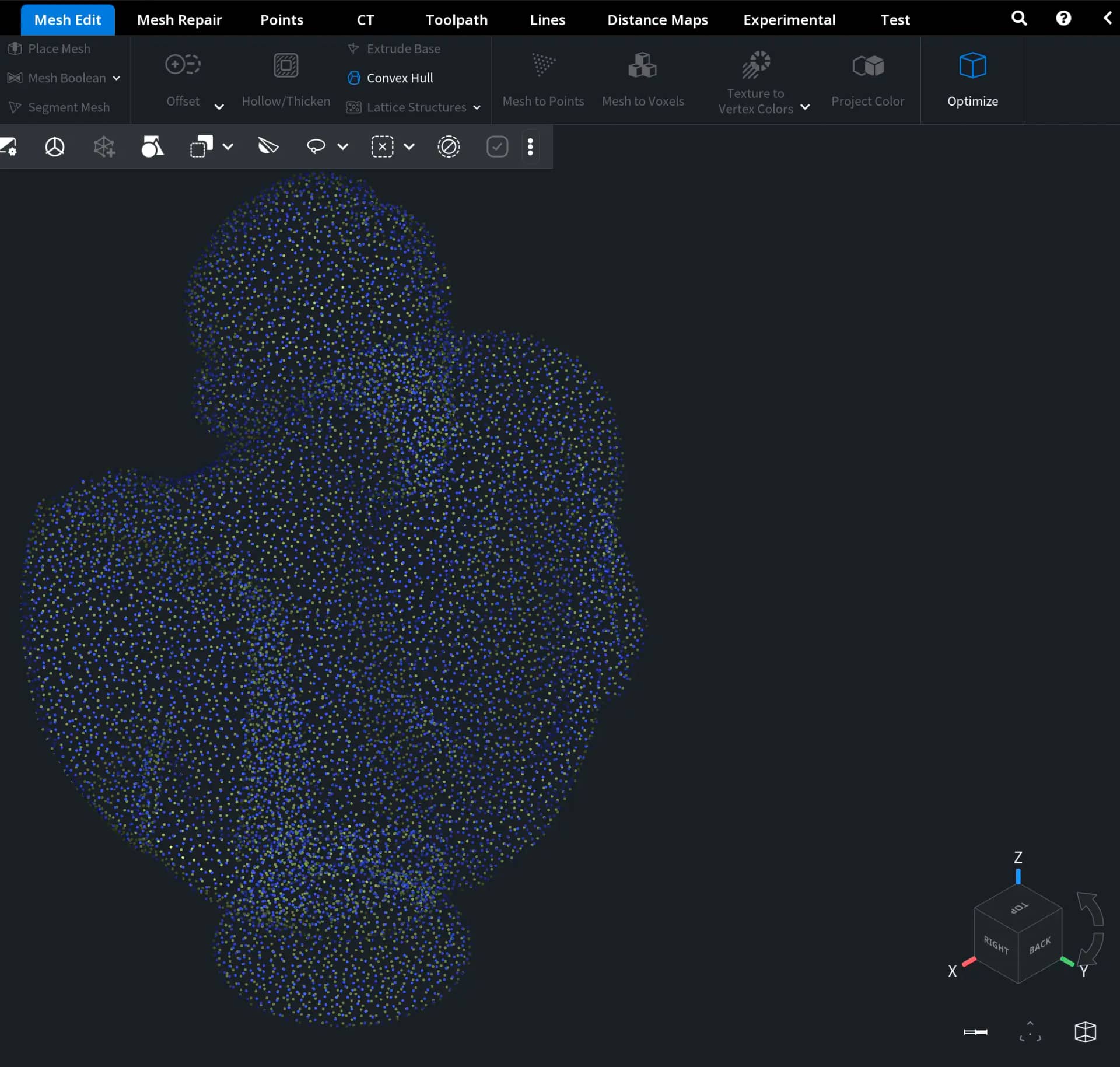
Task: Click the three-spoke pivot circle icon
Action: (x=55, y=146)
